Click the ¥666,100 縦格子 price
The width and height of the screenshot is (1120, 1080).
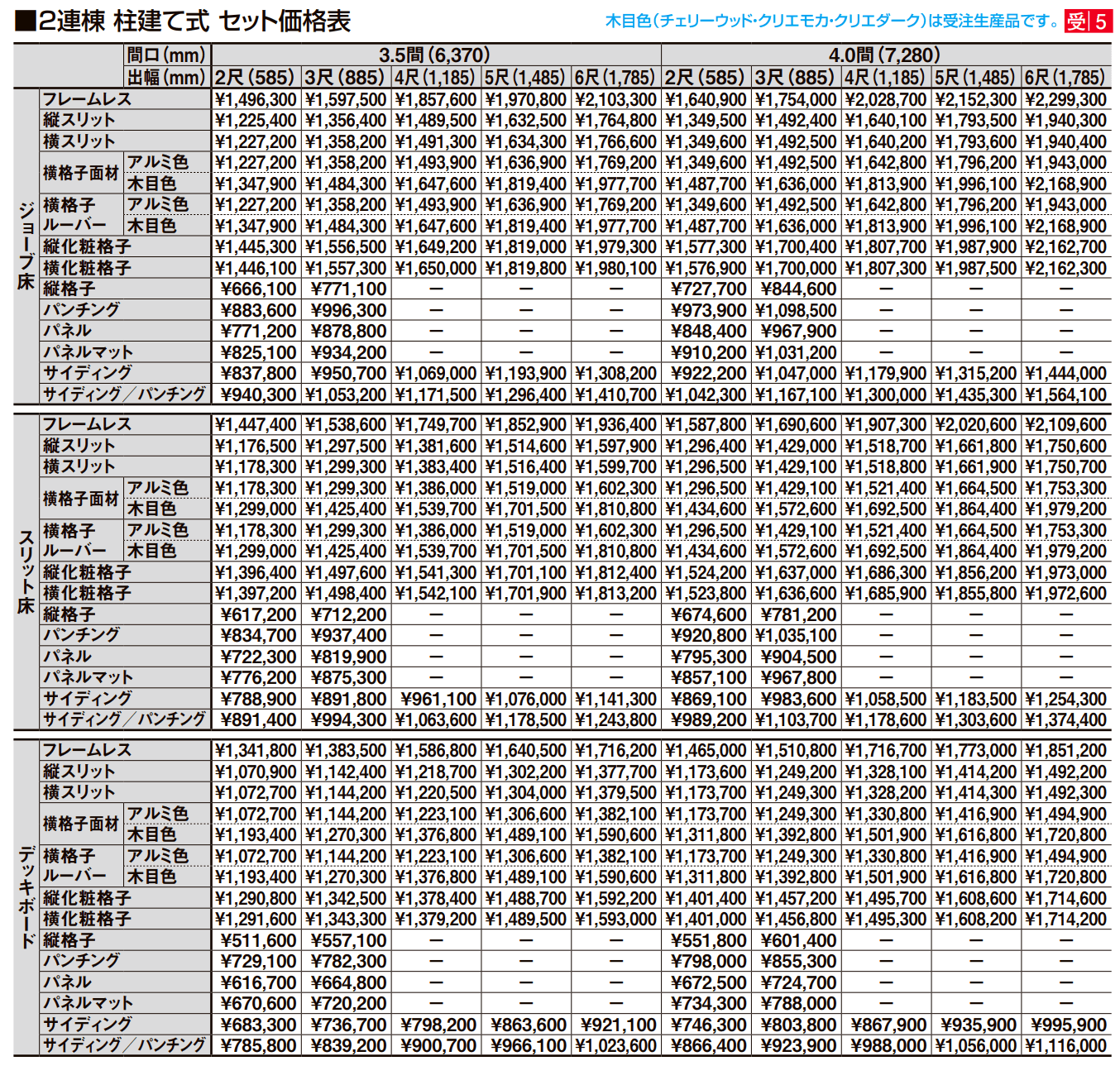[258, 289]
